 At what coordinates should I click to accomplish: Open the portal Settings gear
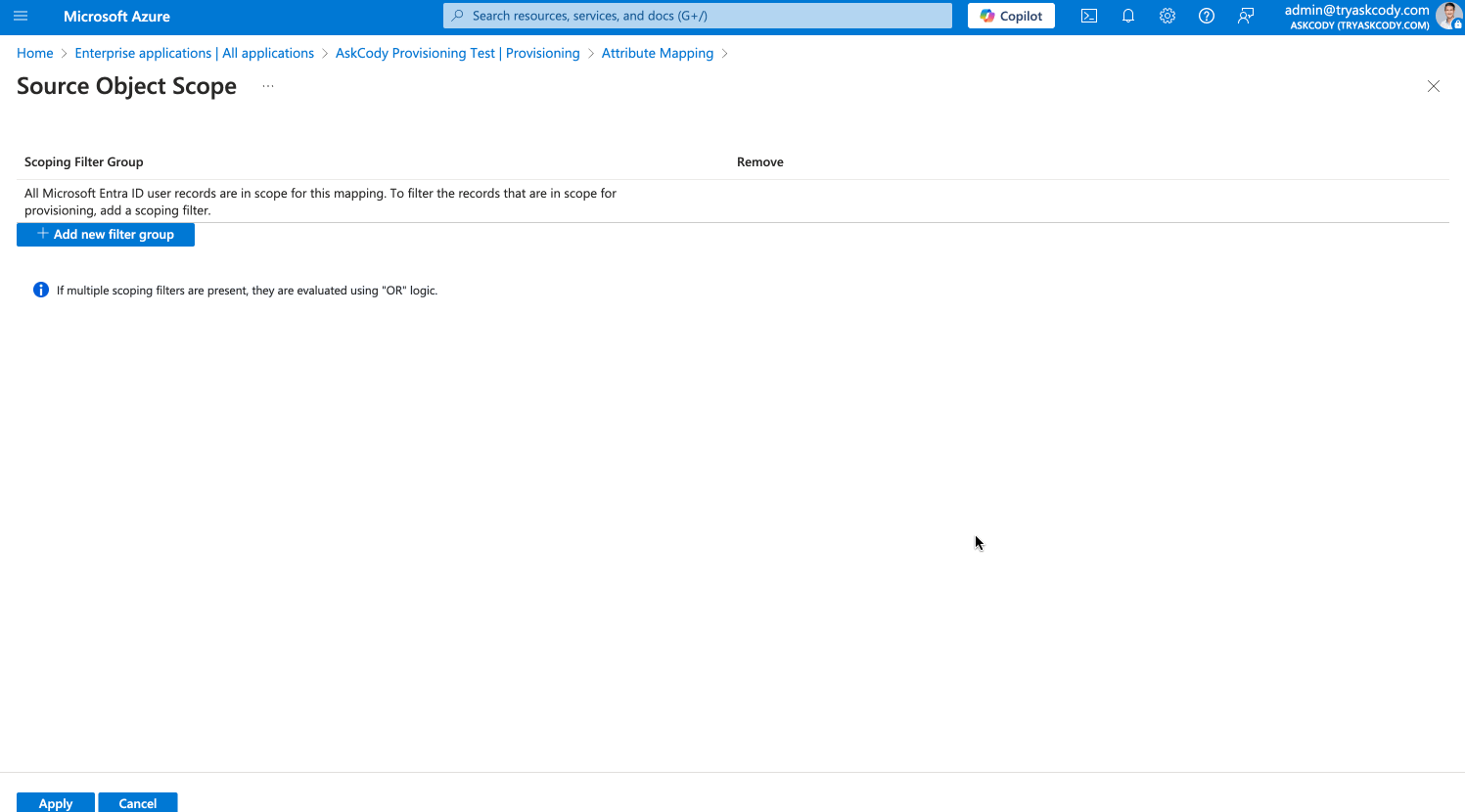tap(1167, 16)
